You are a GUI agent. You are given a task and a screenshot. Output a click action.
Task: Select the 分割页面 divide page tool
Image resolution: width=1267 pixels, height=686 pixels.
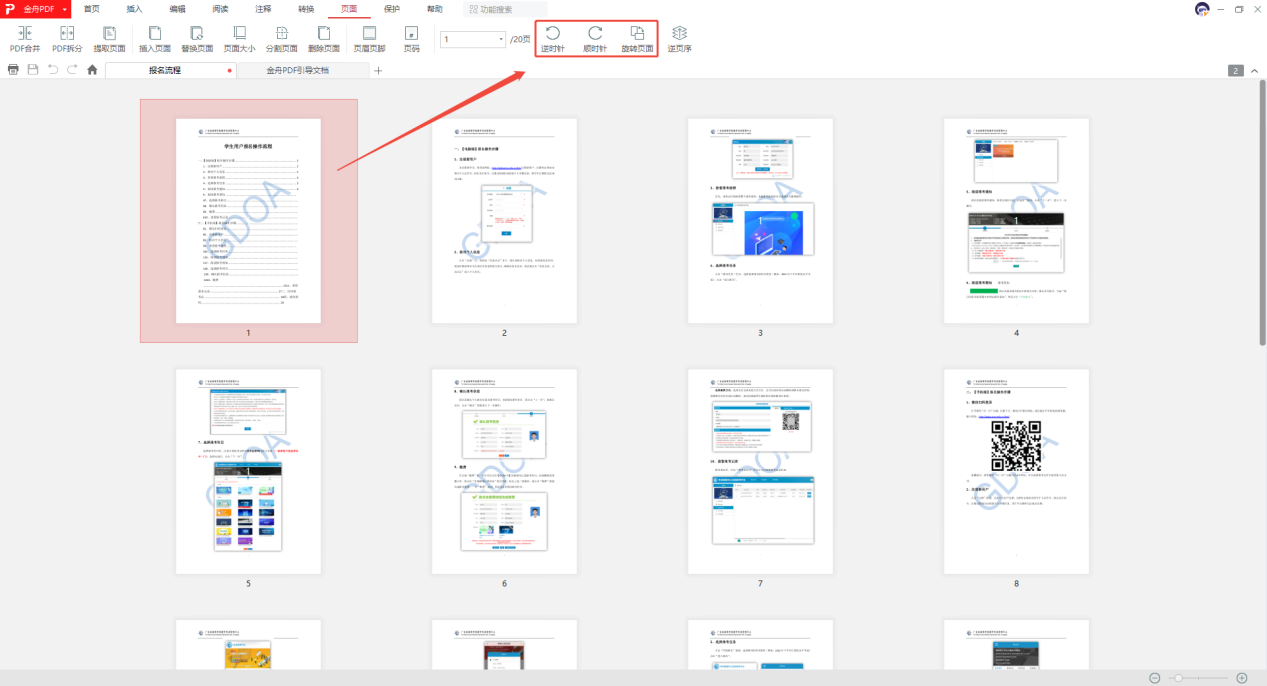pos(281,39)
